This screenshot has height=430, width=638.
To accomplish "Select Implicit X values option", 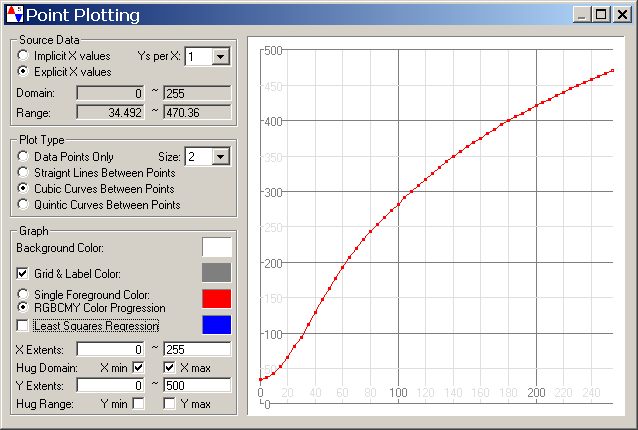I will [x=24, y=56].
